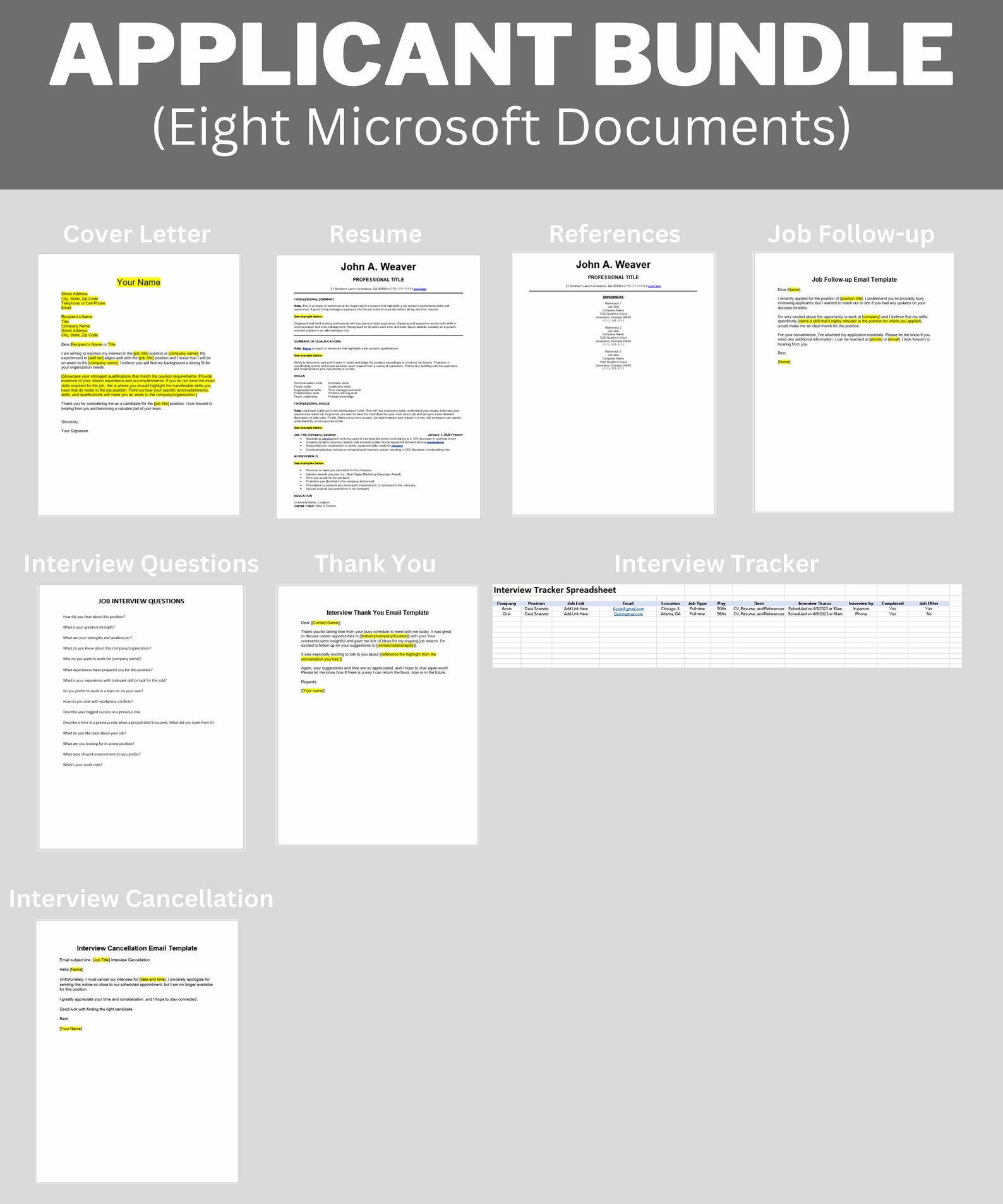Click the 'Interview Tracker' heading label
This screenshot has width=1003, height=1204.
click(716, 563)
